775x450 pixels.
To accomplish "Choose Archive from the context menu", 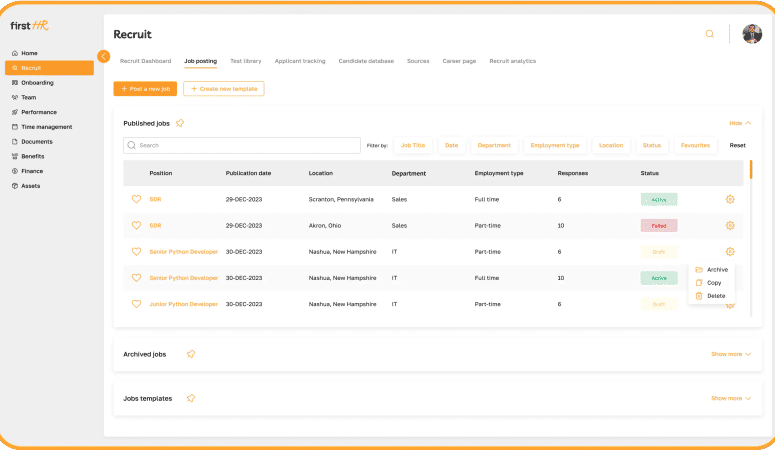I will pos(712,270).
